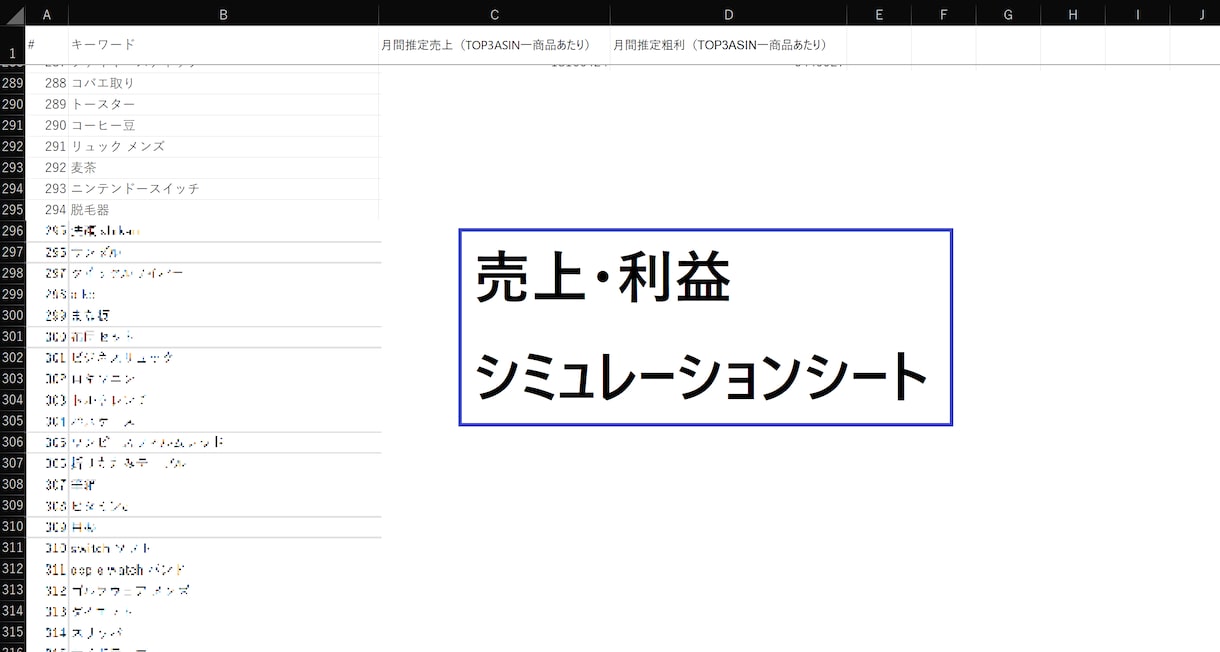Click row header 298
1220x652 pixels.
[x=13, y=273]
